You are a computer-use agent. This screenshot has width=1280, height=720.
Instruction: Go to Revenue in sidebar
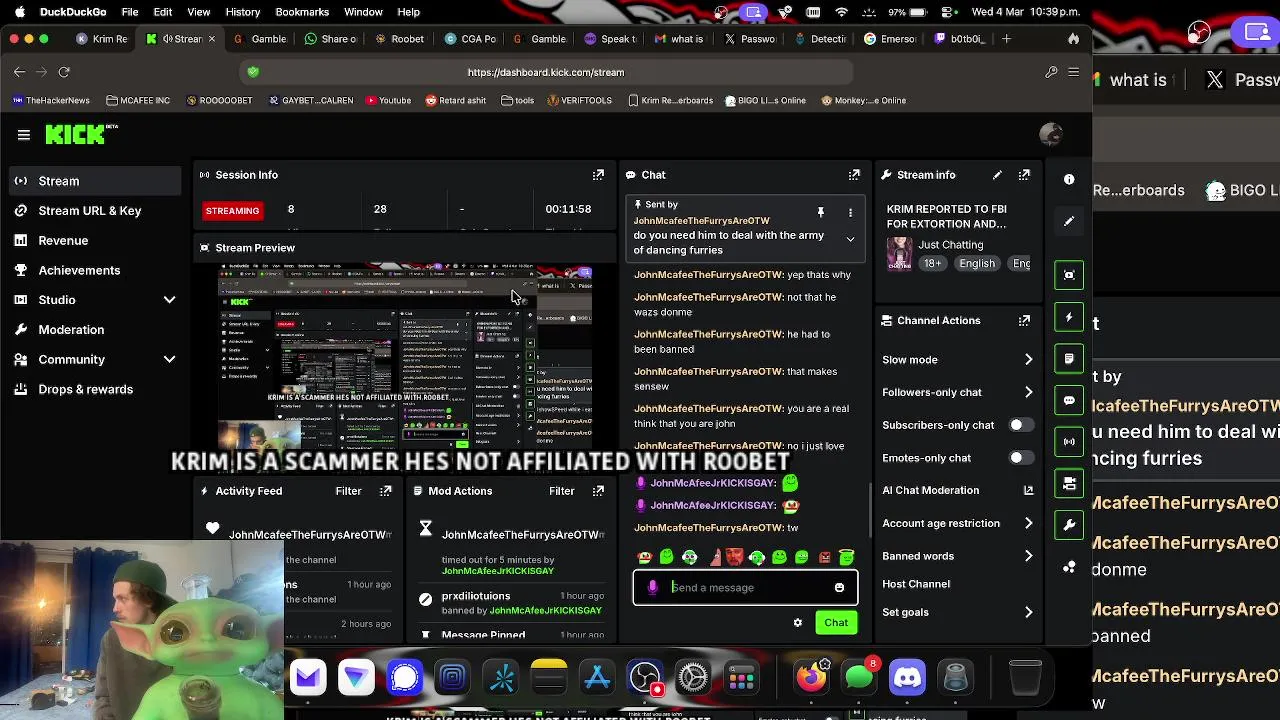pyautogui.click(x=95, y=240)
